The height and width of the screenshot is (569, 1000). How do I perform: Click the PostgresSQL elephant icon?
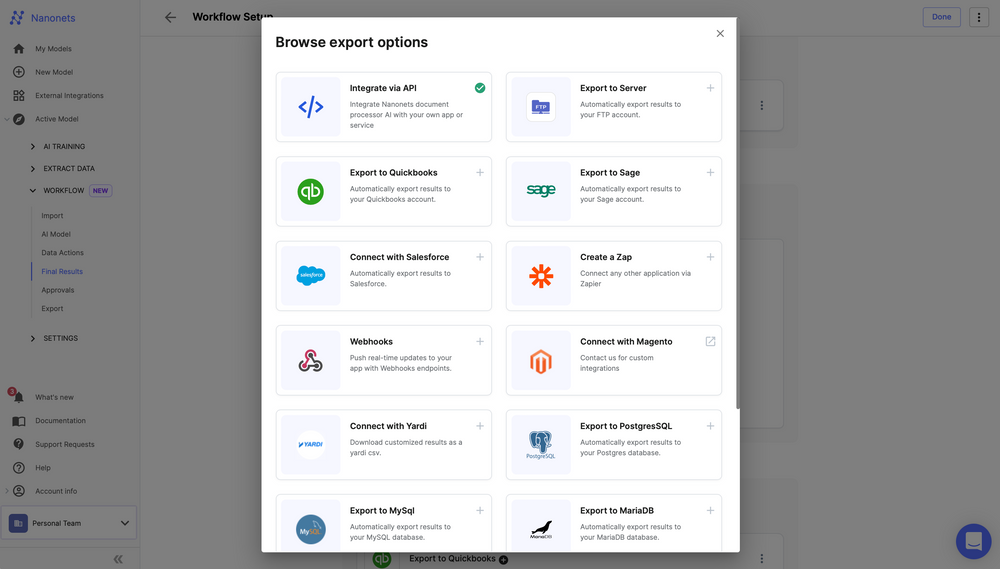coord(541,444)
